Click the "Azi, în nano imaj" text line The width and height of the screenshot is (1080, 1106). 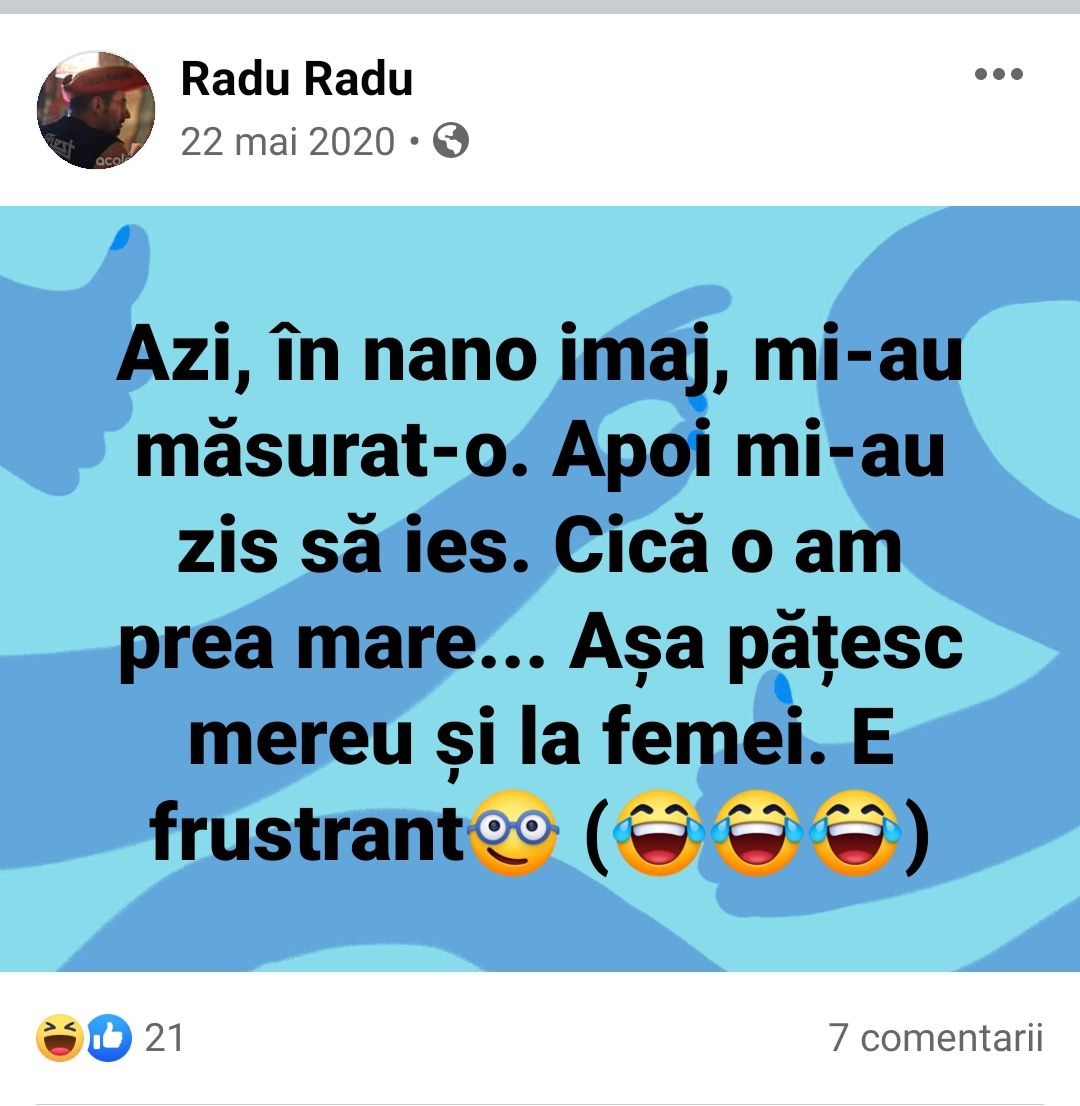(x=425, y=353)
